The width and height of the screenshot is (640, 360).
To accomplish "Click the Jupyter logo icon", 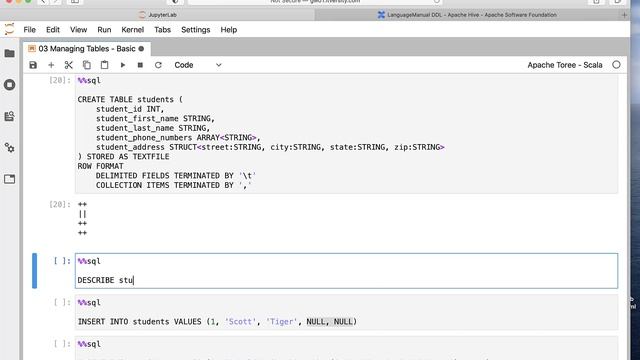I will point(9,29).
